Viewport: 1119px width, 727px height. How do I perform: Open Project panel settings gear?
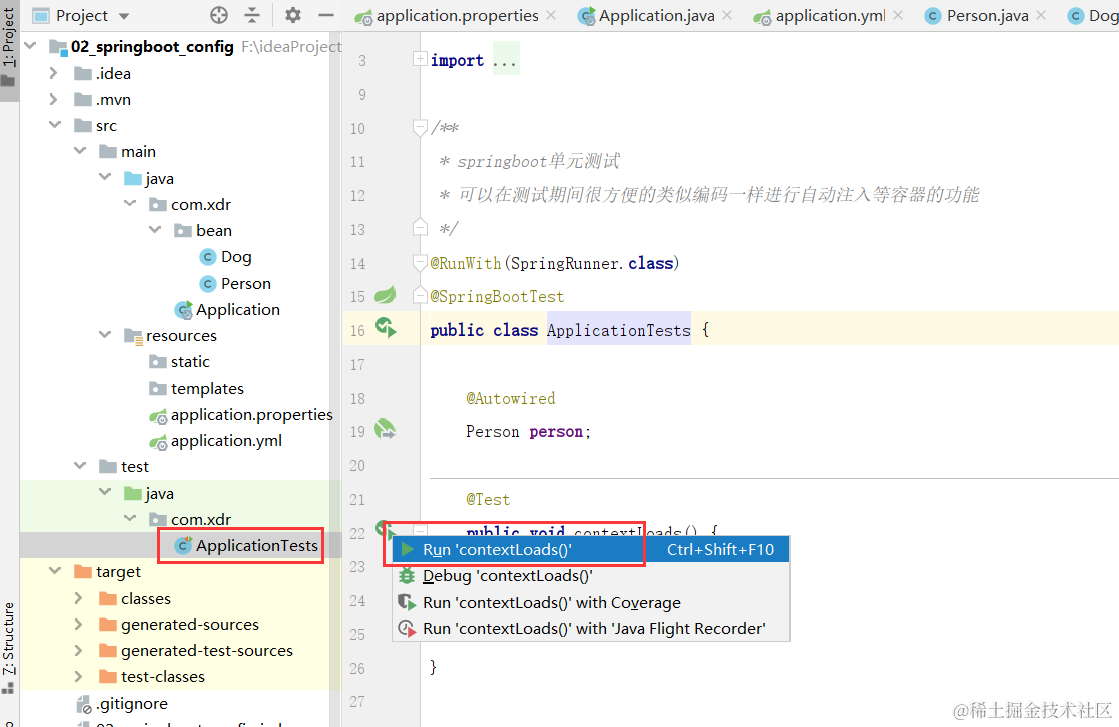pyautogui.click(x=293, y=15)
